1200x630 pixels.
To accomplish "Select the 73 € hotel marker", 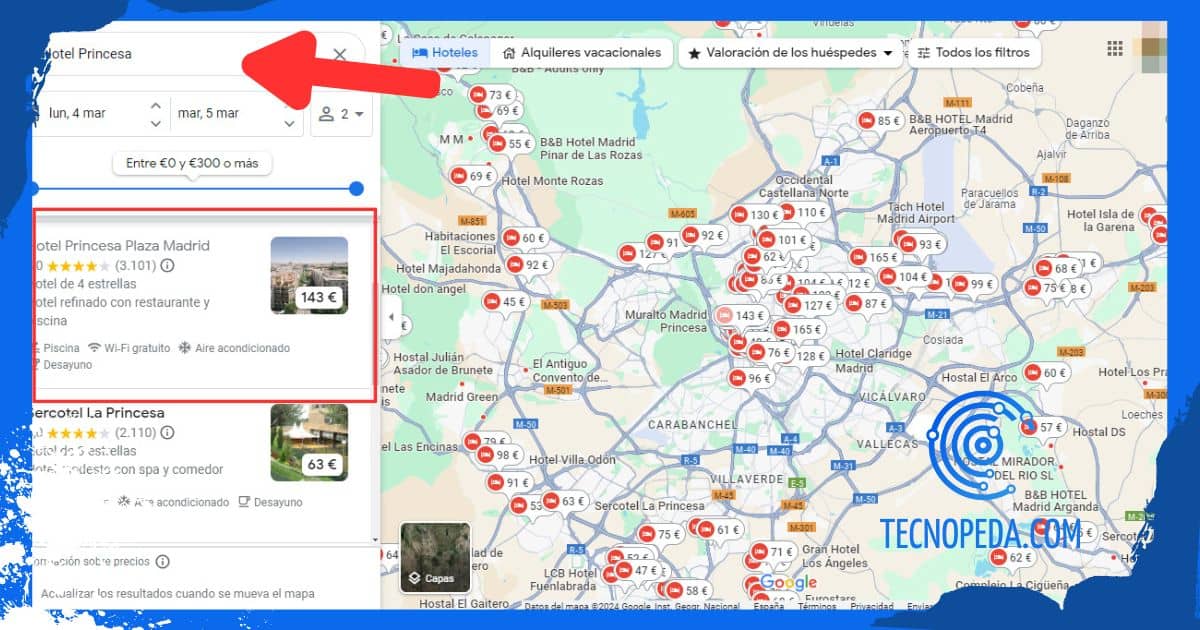I will click(491, 95).
